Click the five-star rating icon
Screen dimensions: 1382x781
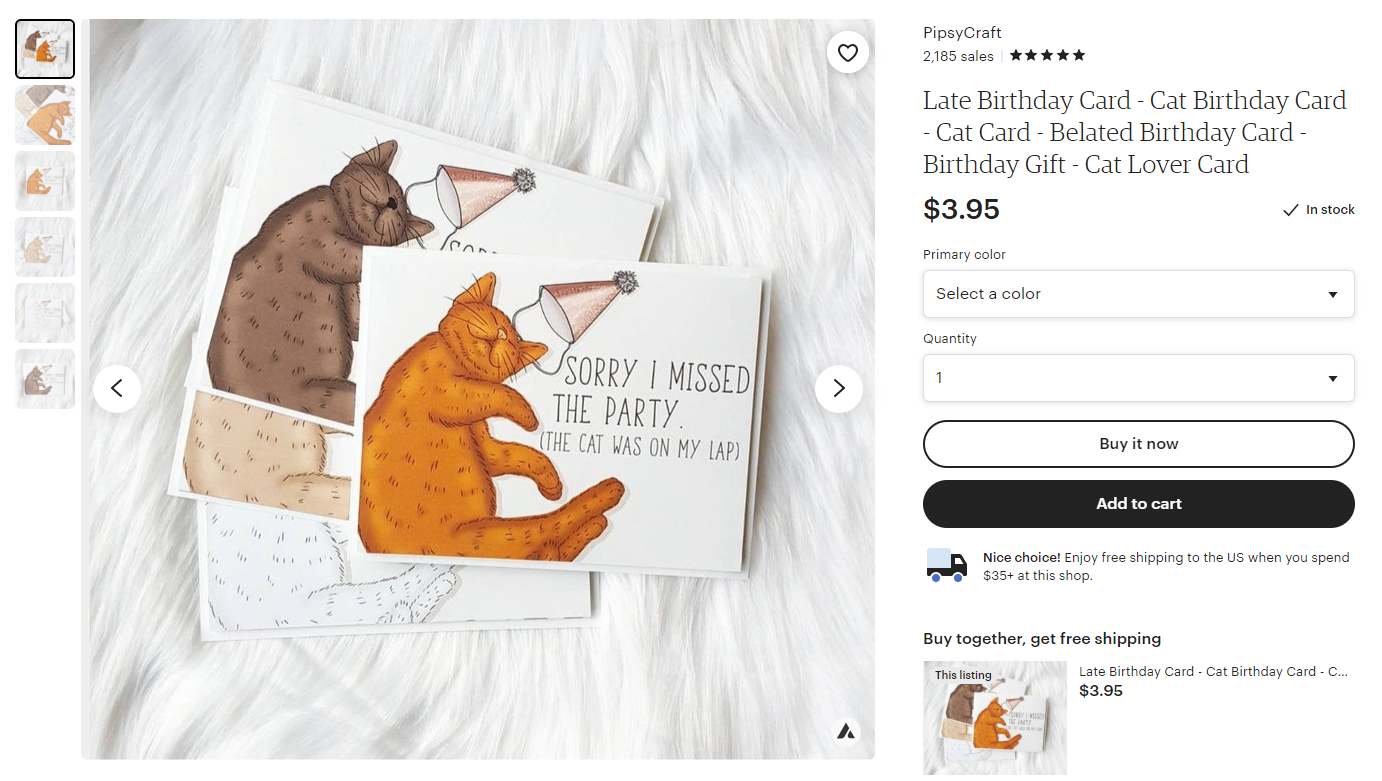tap(1046, 55)
